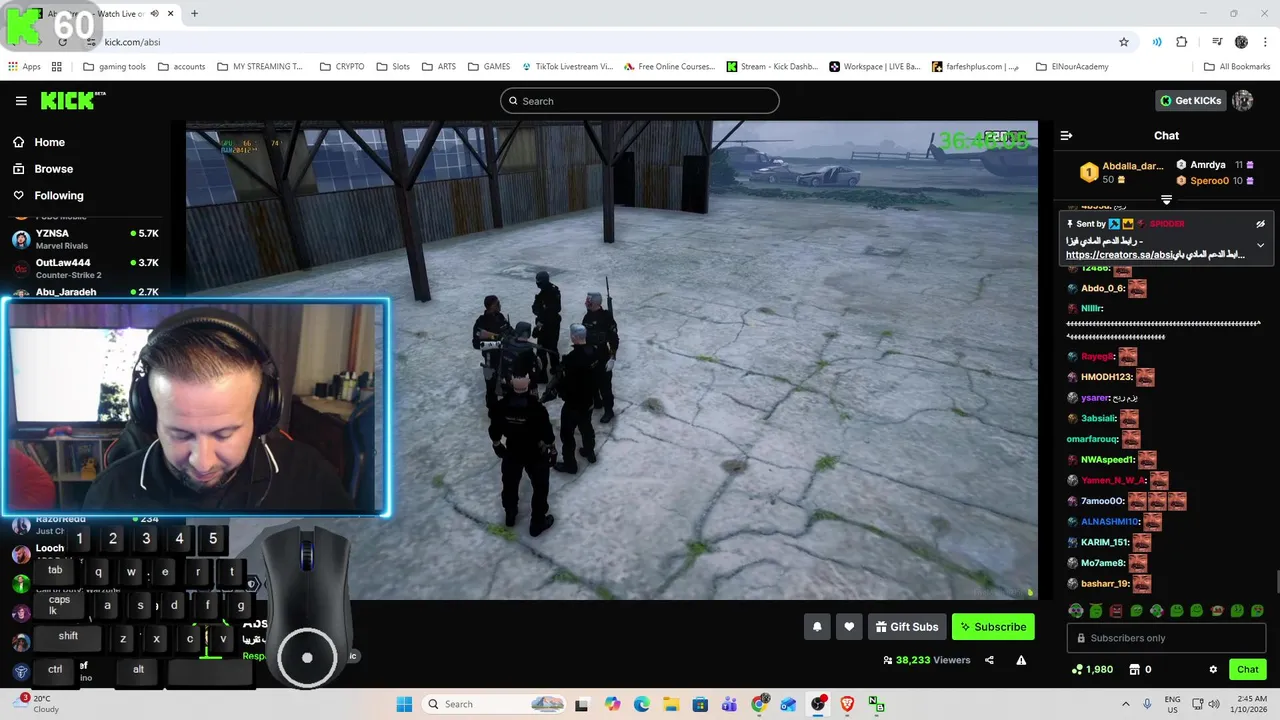The width and height of the screenshot is (1280, 720).
Task: Open the weather widget 20°C Cloudy
Action: [x=36, y=704]
